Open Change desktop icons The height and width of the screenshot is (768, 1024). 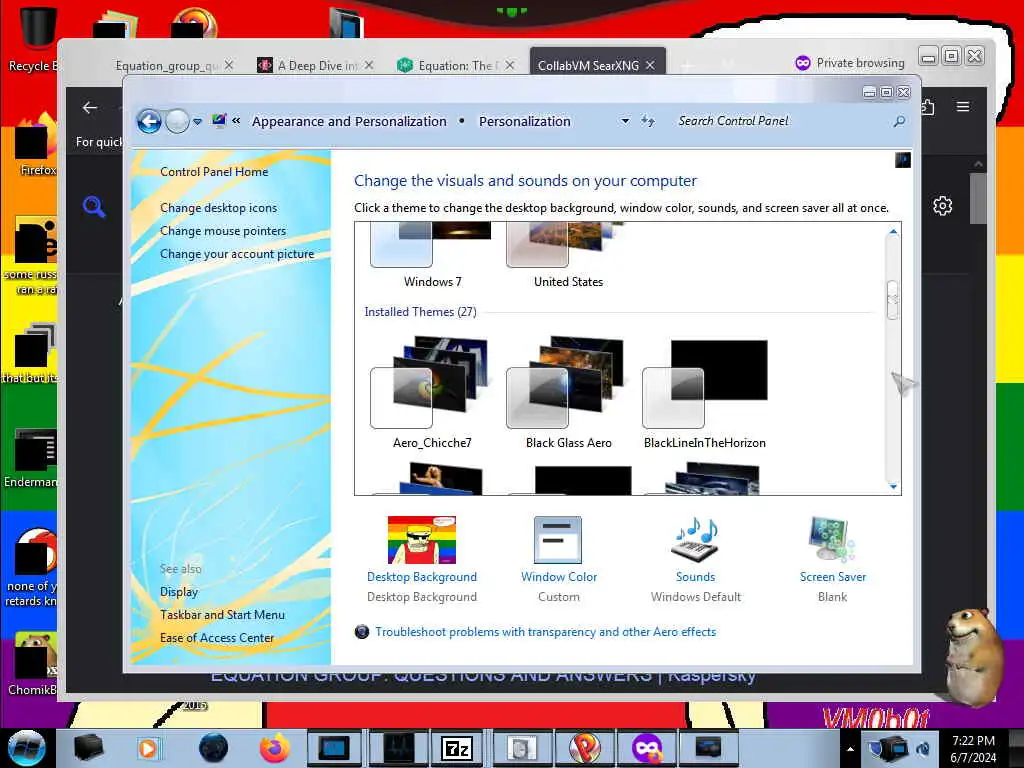[x=218, y=208]
